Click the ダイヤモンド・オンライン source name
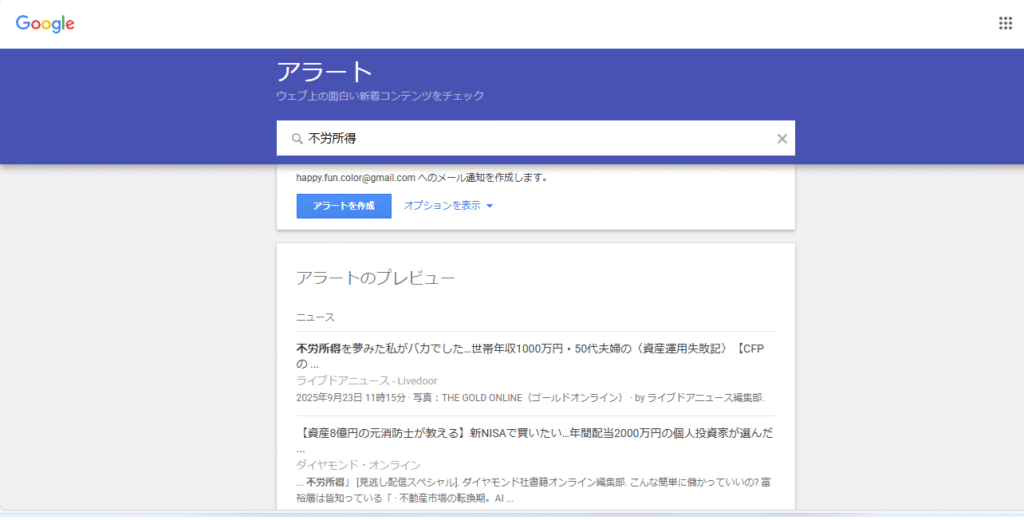The image size is (1024, 520). (x=358, y=465)
